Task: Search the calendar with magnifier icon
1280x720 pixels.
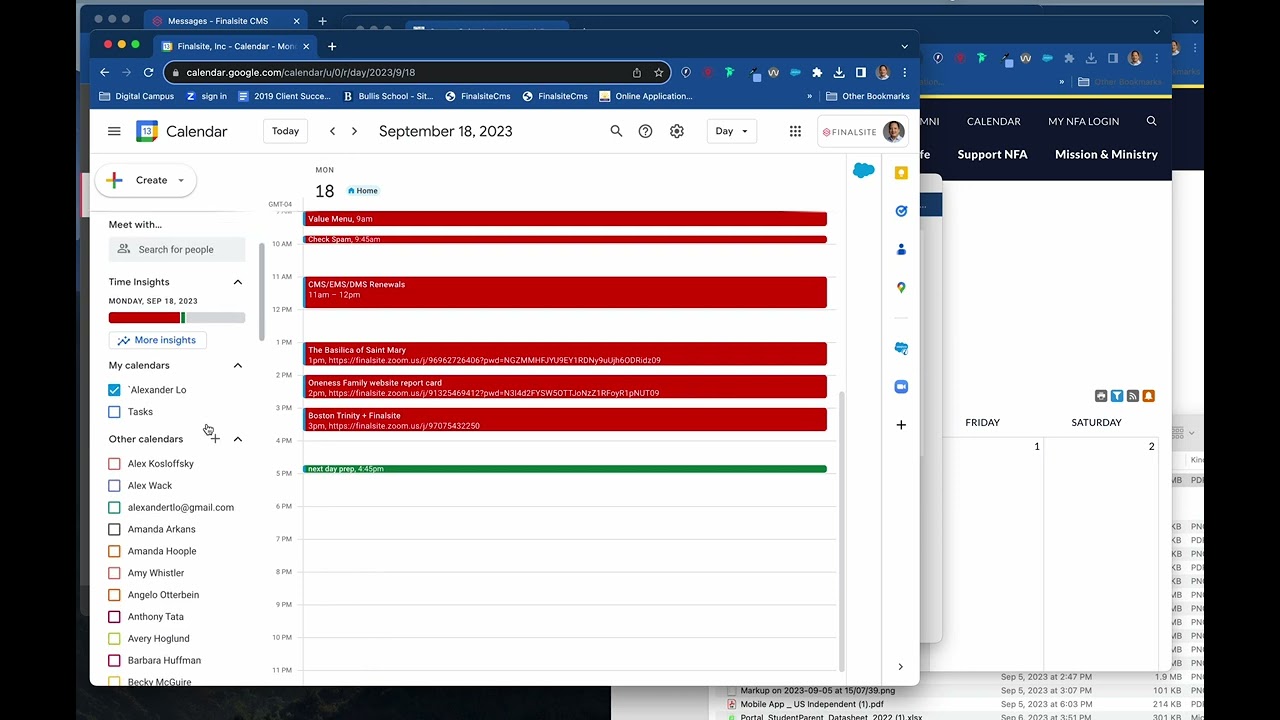Action: pos(616,131)
